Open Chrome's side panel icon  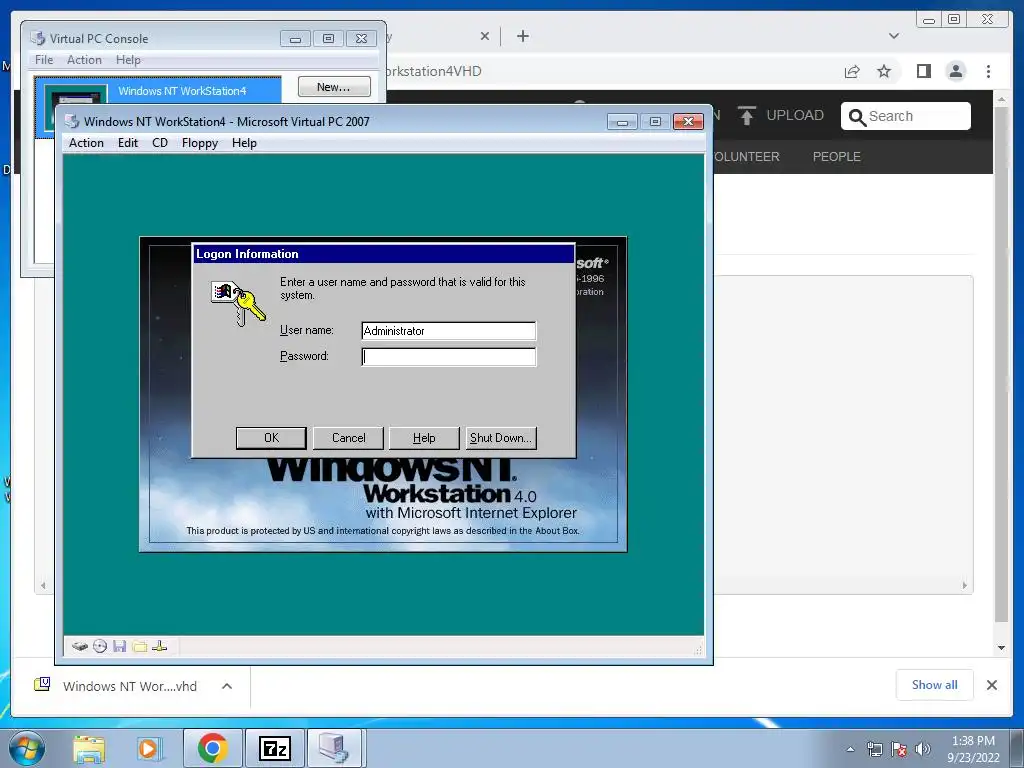923,71
